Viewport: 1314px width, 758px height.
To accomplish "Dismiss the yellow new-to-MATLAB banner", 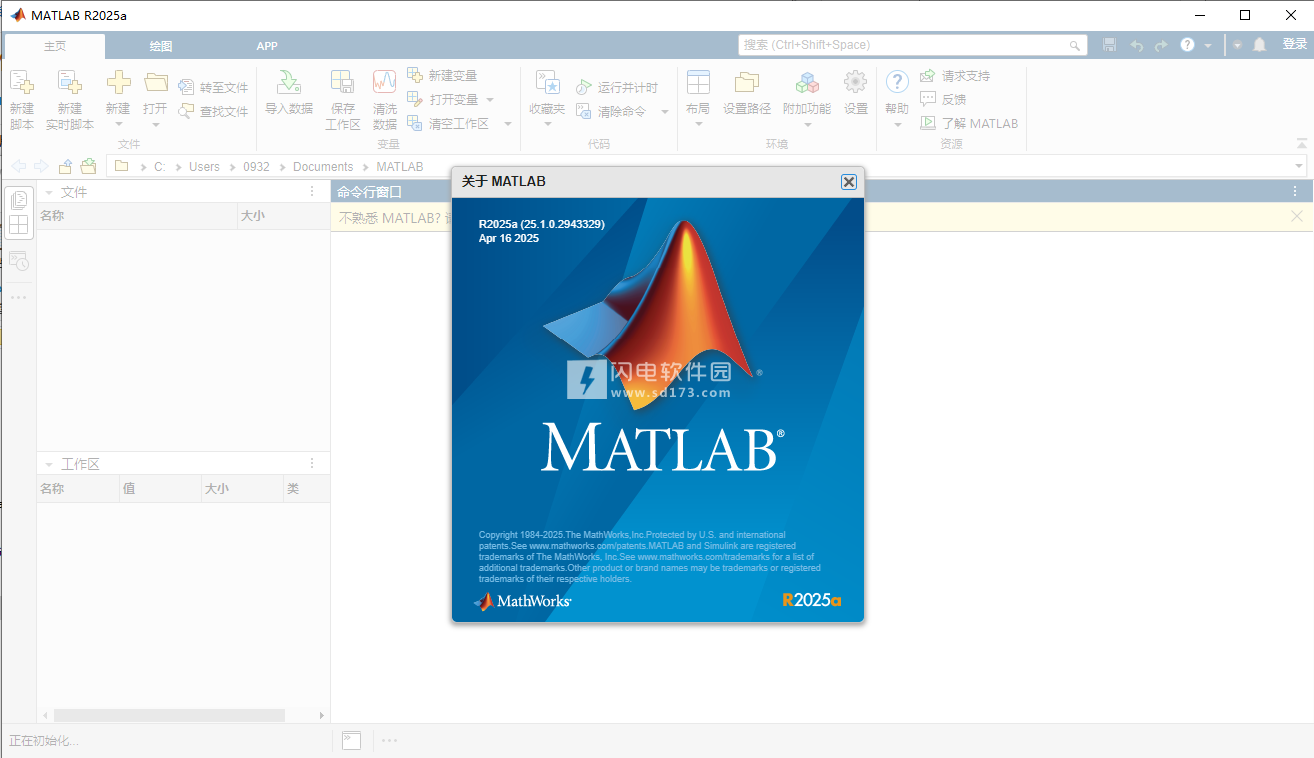I will [x=1297, y=216].
